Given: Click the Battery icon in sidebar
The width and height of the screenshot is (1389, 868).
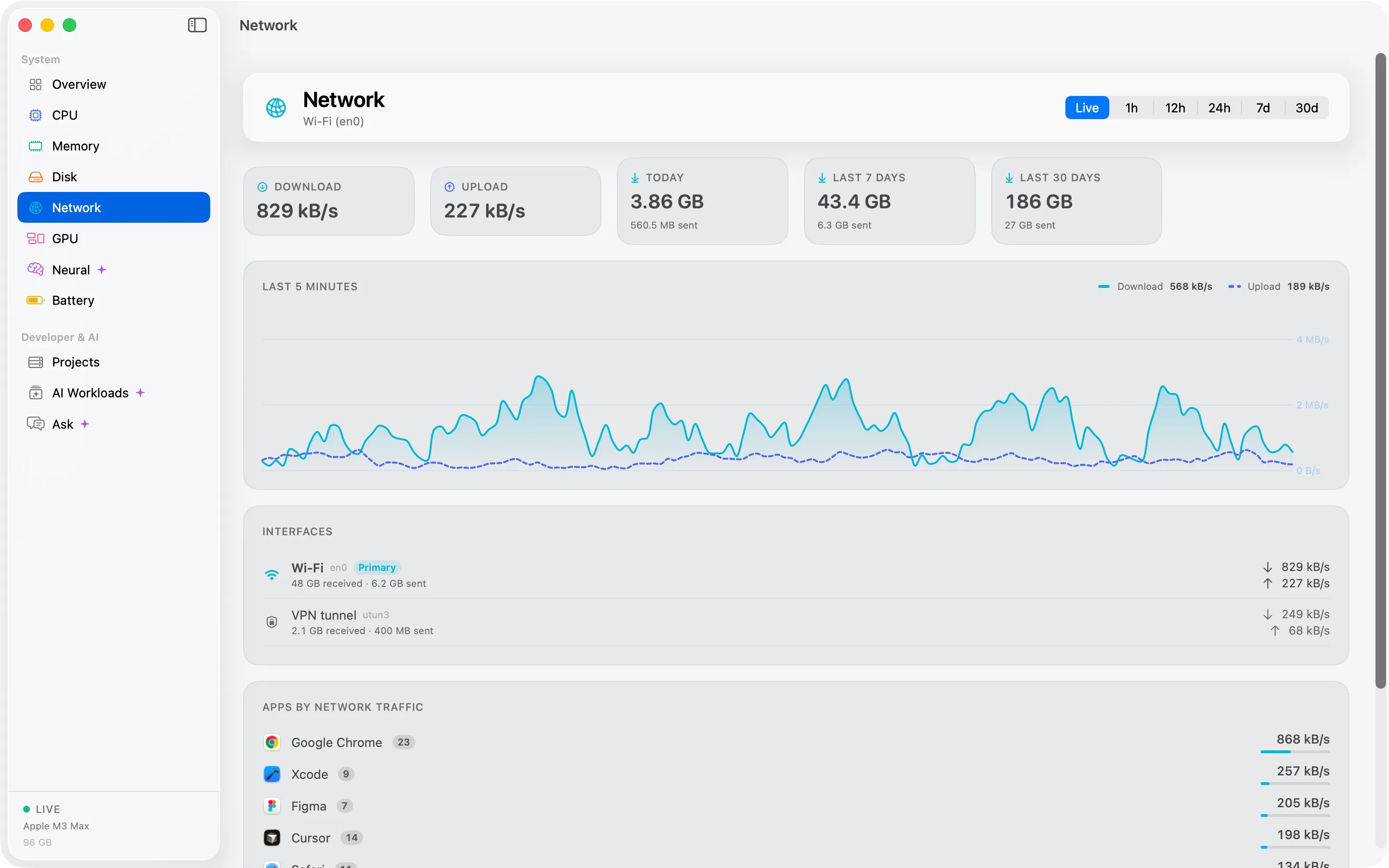Looking at the screenshot, I should 36,300.
